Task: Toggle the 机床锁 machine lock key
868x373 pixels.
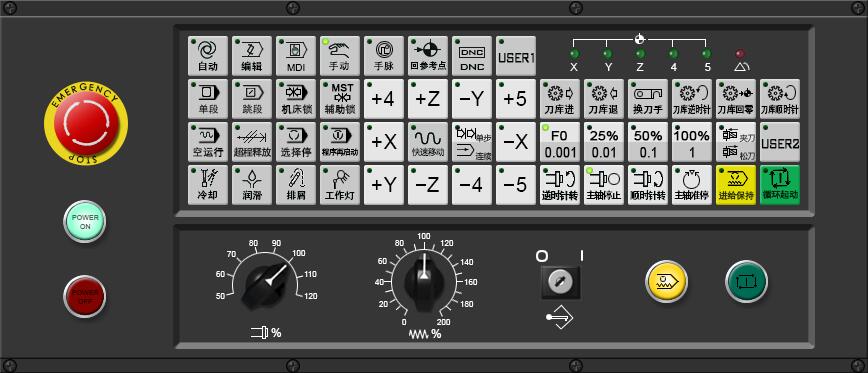Action: click(296, 99)
